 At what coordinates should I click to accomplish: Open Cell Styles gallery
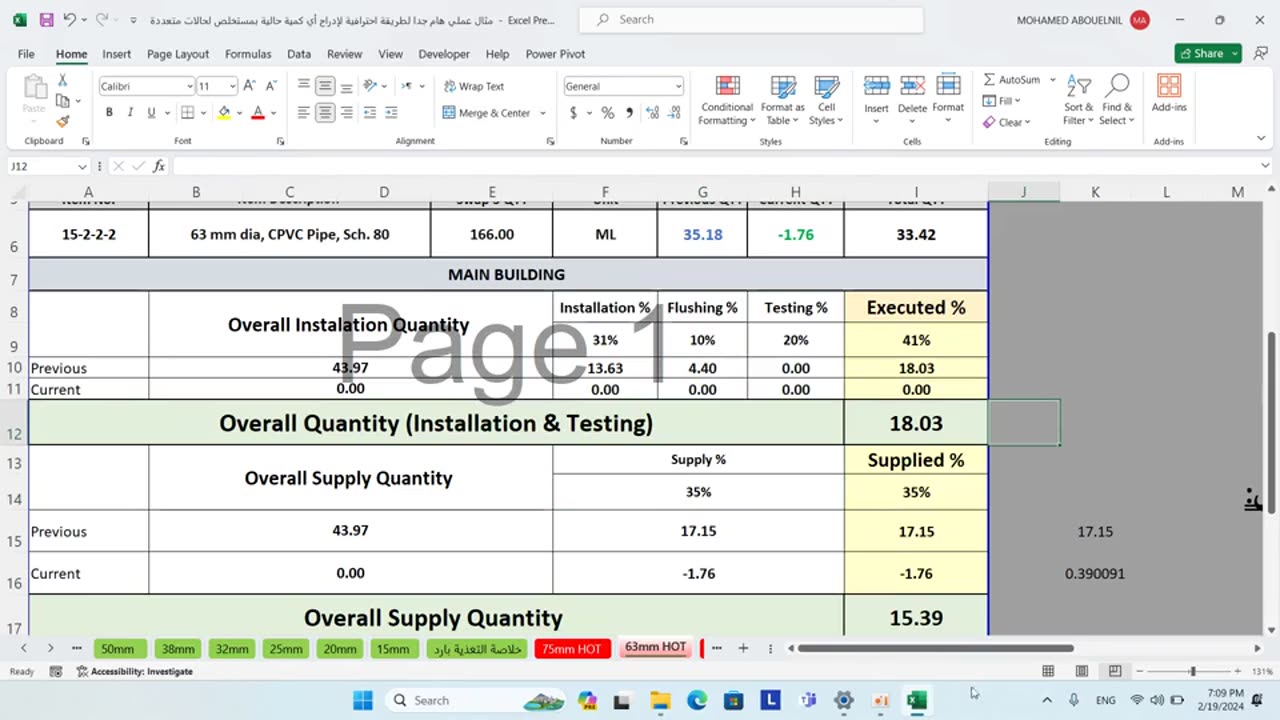[826, 100]
